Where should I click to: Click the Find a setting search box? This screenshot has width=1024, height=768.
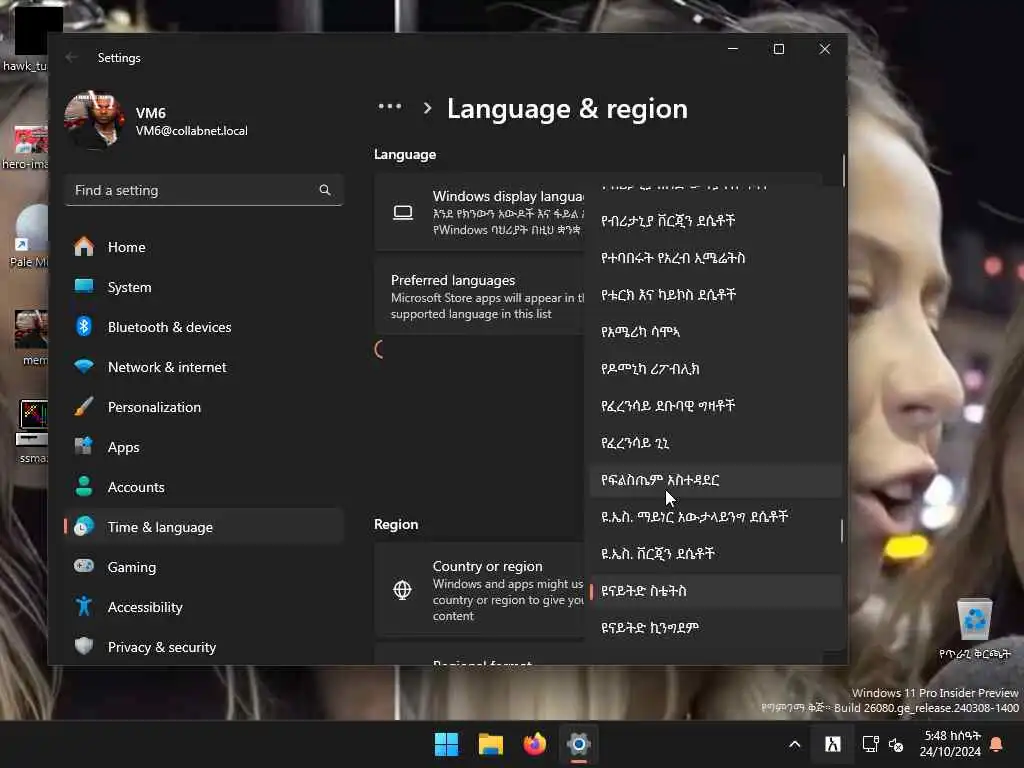point(204,190)
